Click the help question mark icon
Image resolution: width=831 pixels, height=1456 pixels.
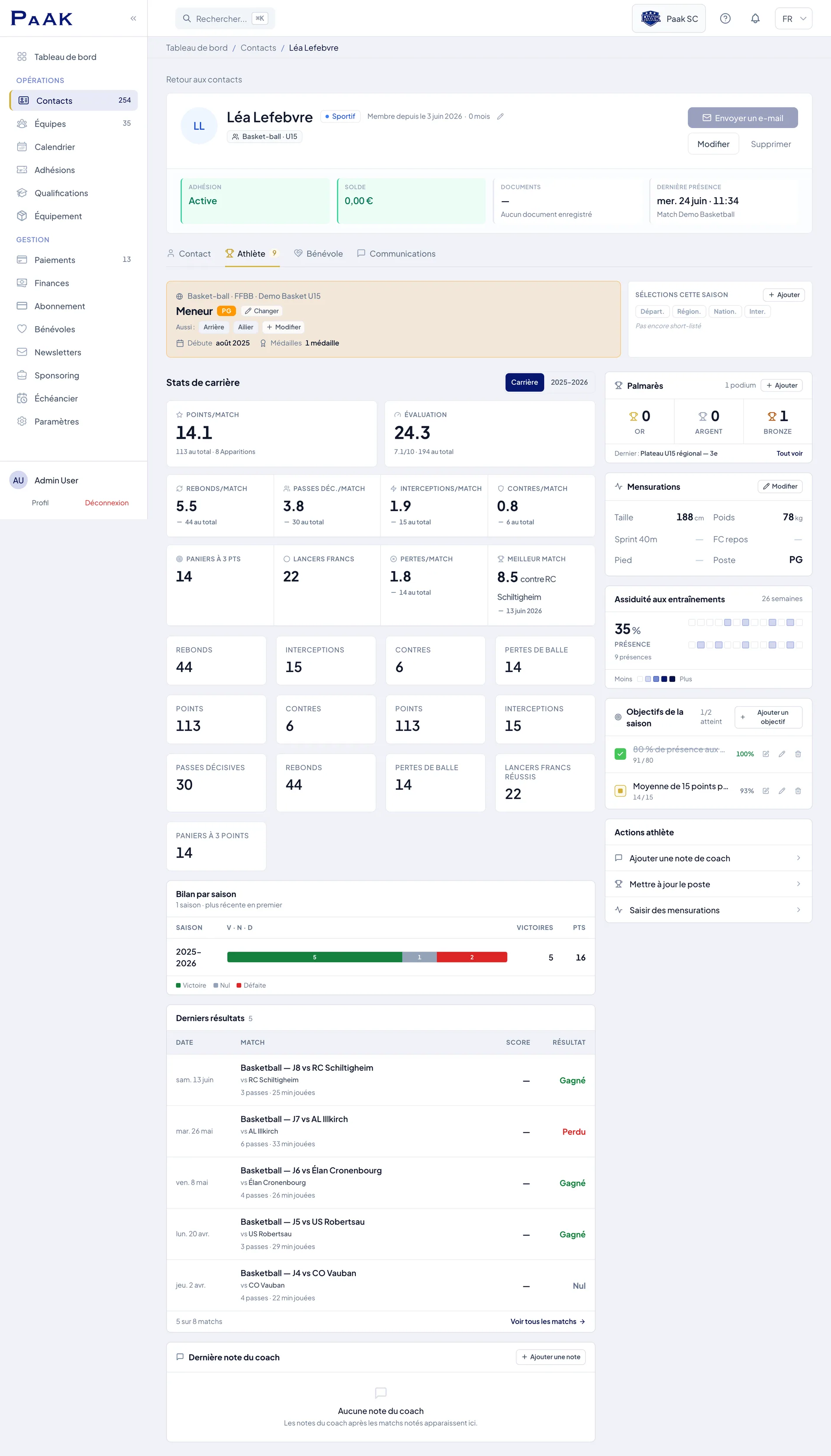coord(725,18)
